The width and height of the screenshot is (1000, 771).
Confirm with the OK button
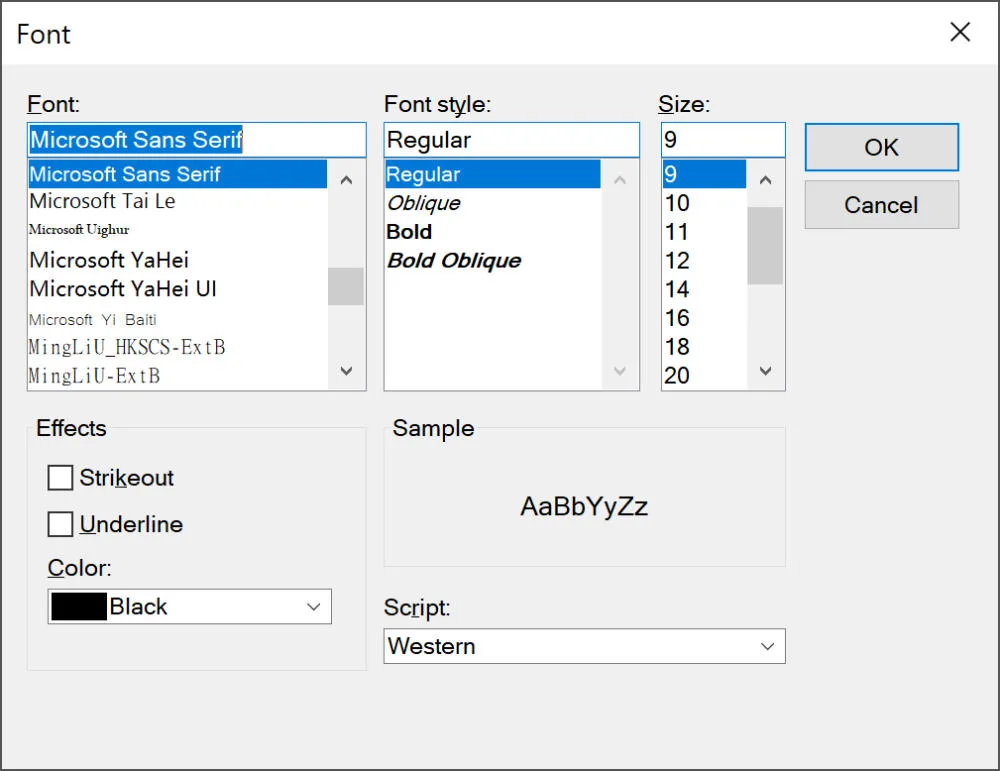(881, 147)
